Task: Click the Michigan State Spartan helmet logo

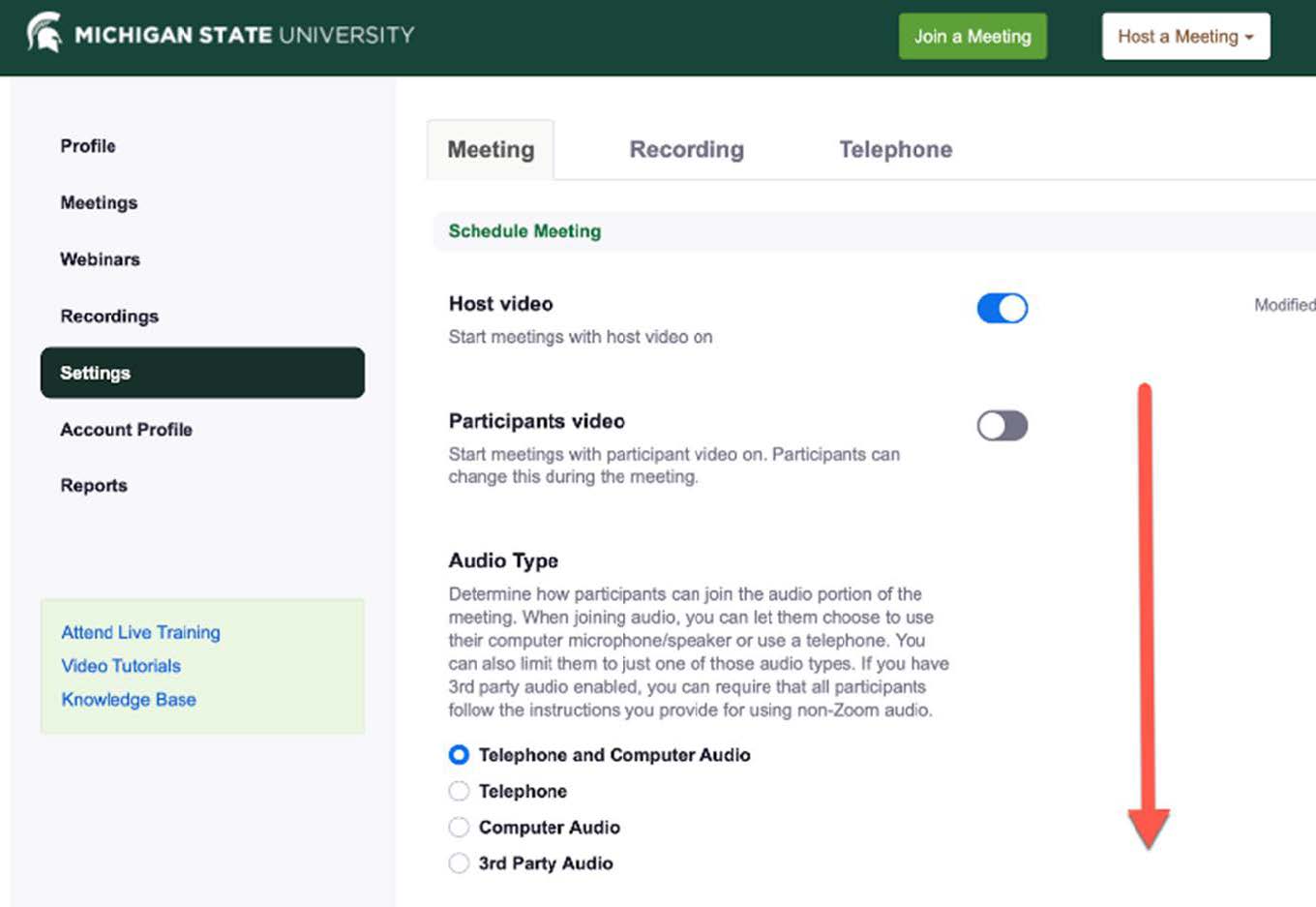Action: (44, 33)
